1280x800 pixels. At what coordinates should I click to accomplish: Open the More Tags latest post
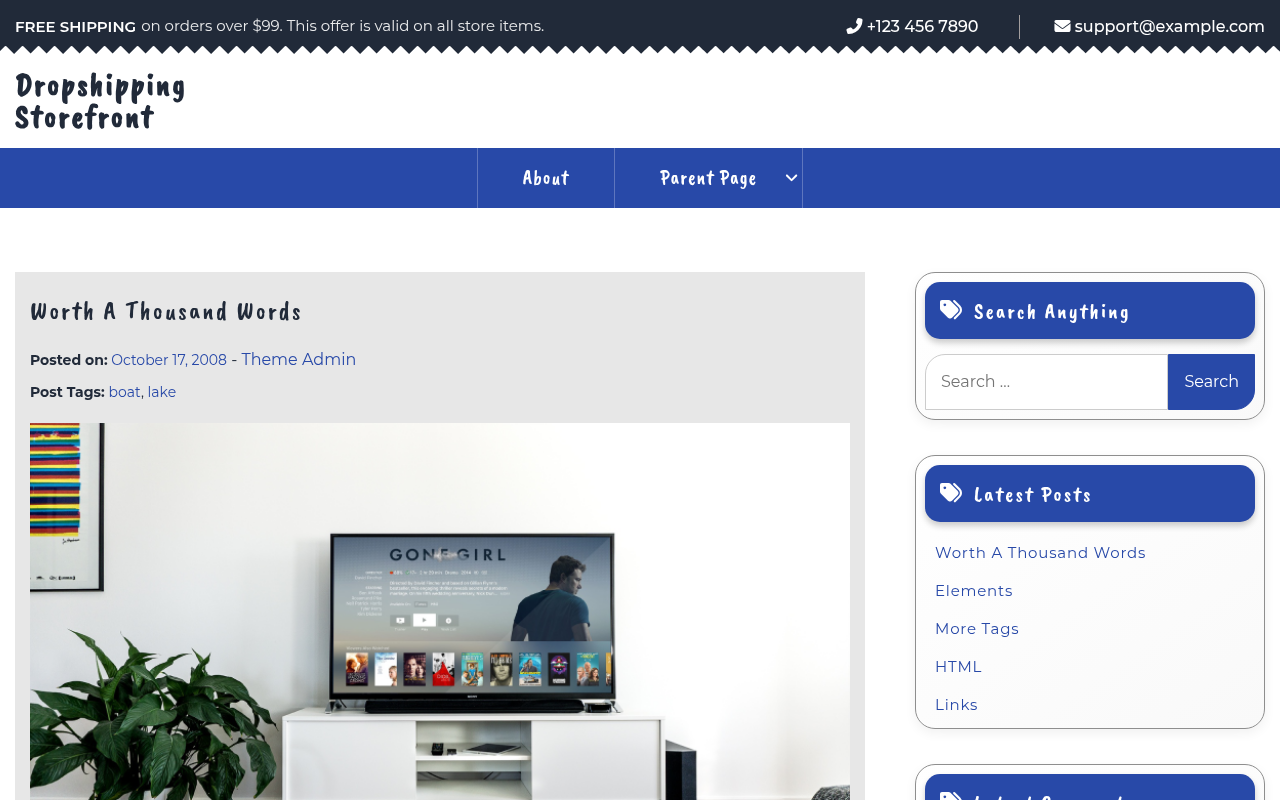[x=977, y=628]
